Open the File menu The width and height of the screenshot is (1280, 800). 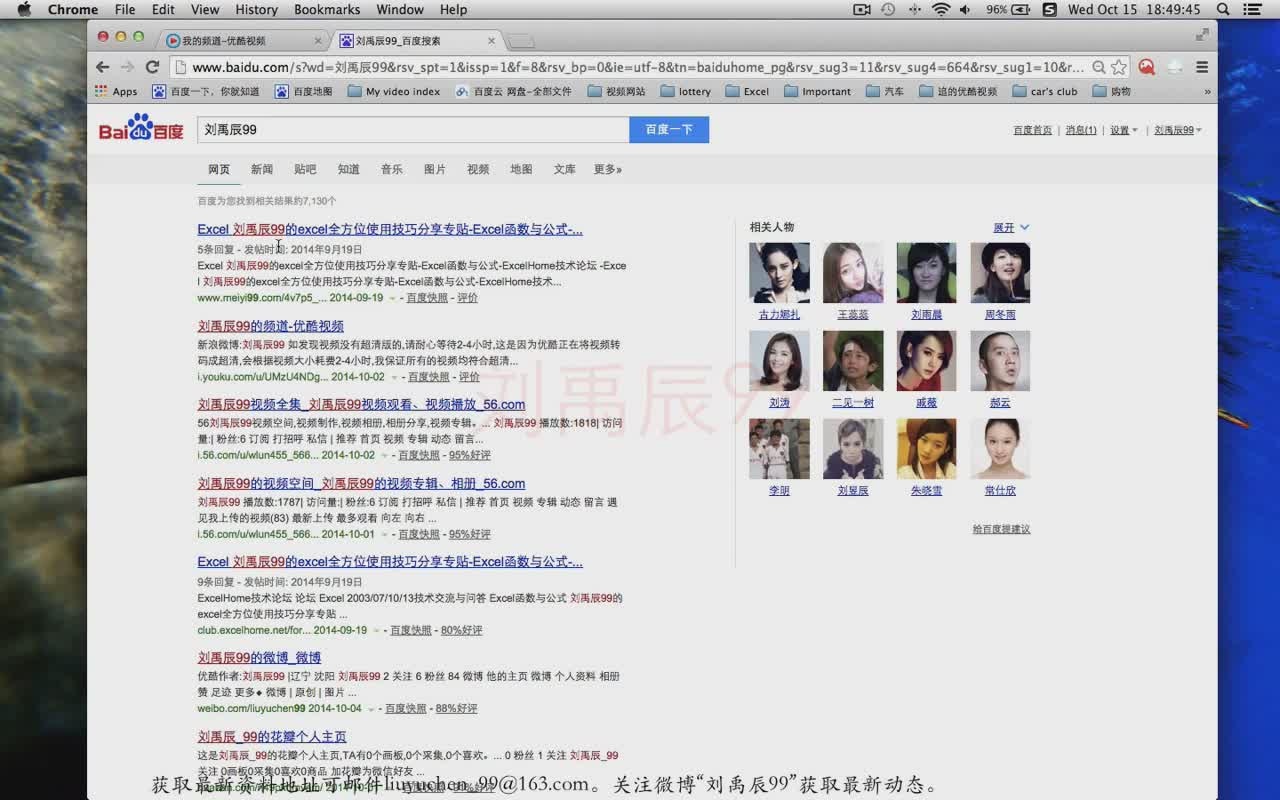125,9
